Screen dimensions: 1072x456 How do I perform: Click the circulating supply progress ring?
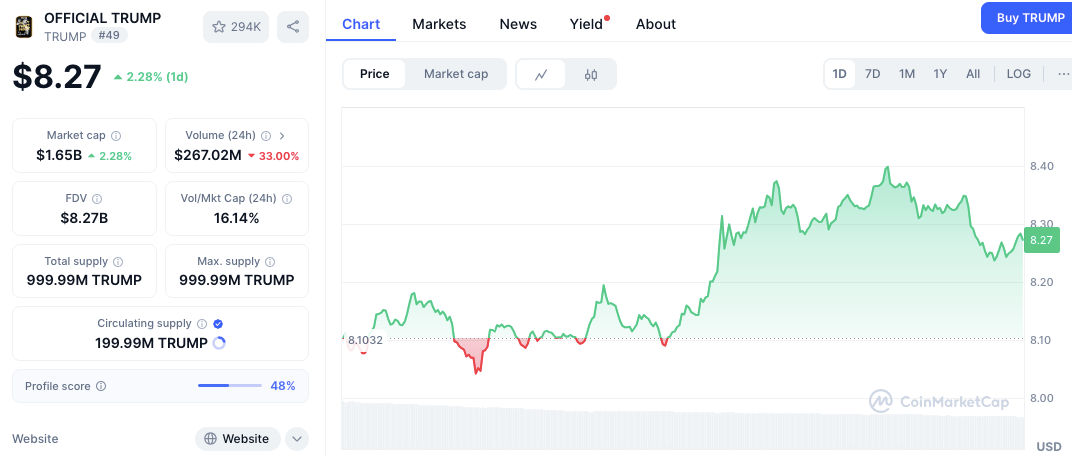tap(219, 343)
